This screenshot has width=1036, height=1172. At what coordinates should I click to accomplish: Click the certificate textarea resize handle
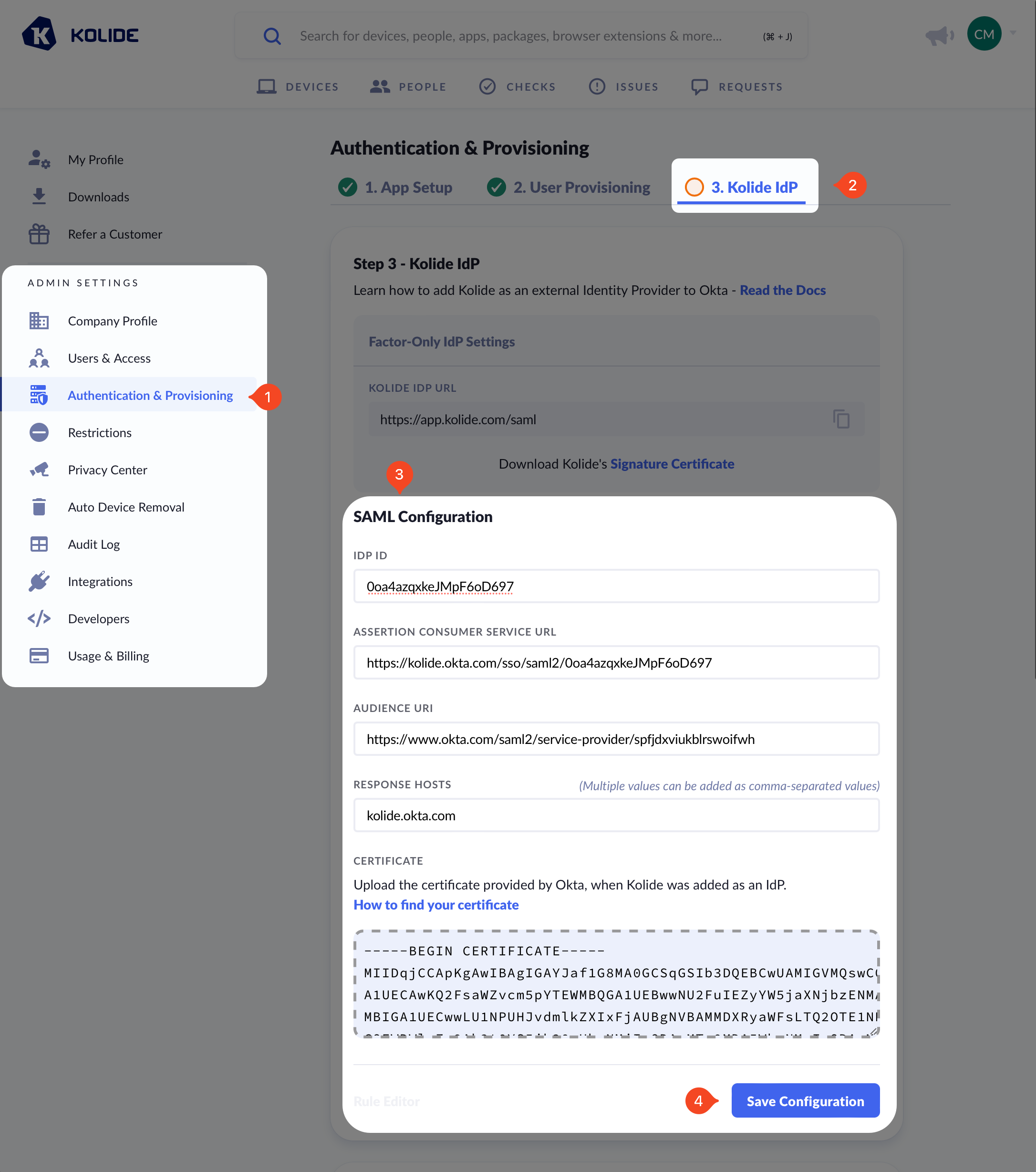[873, 1032]
